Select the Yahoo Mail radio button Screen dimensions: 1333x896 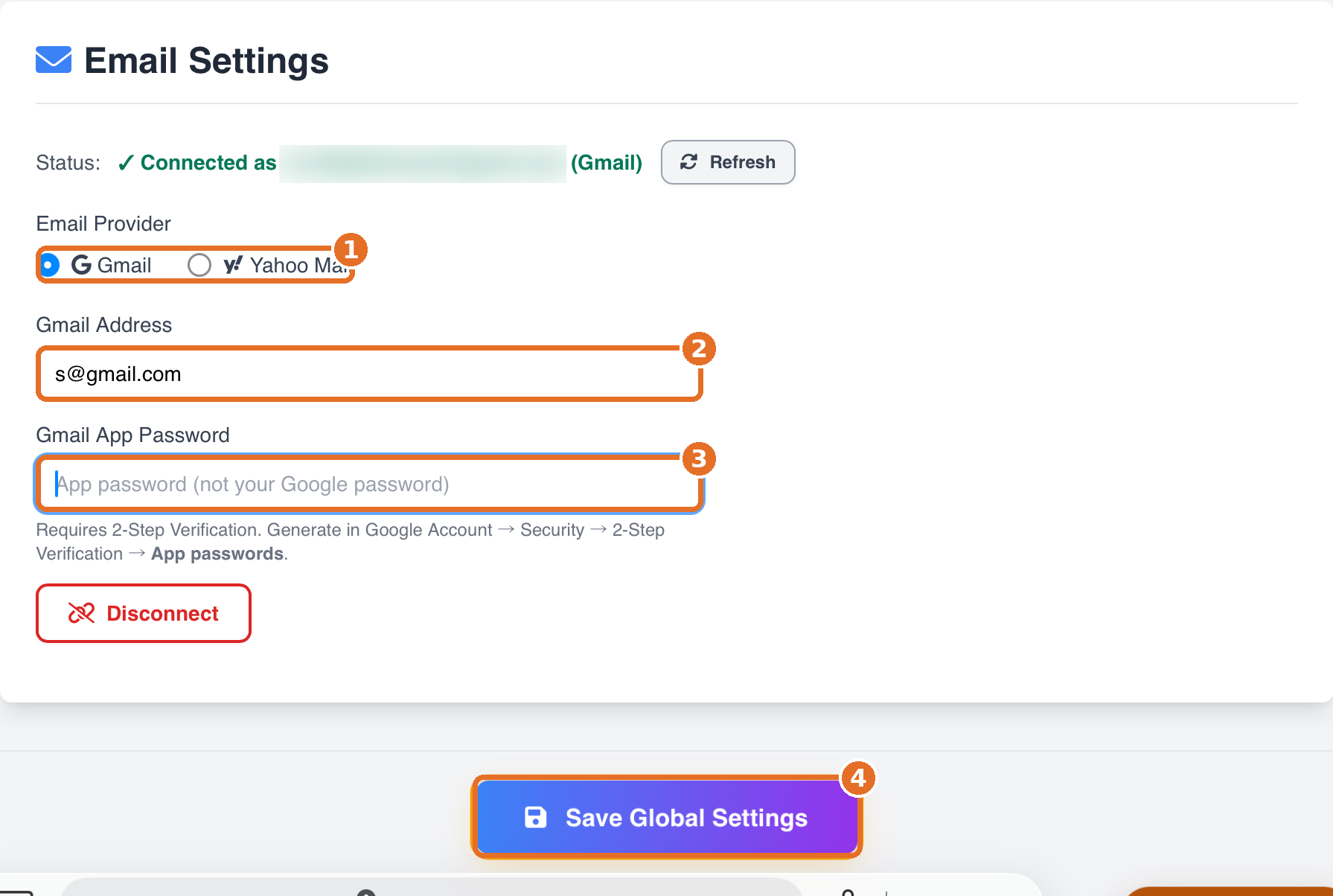pyautogui.click(x=199, y=265)
